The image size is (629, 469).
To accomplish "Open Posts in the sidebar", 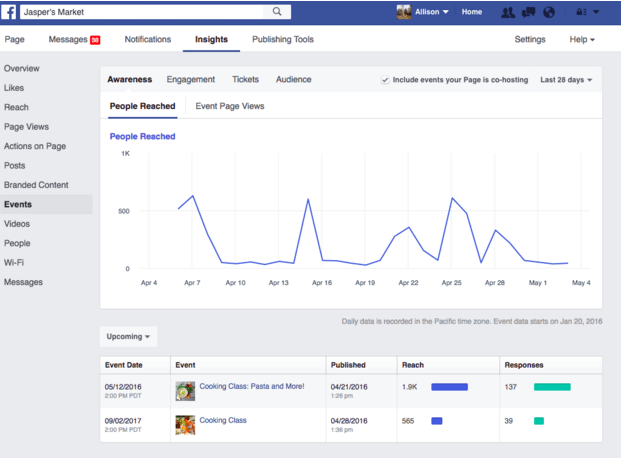I will [x=15, y=166].
